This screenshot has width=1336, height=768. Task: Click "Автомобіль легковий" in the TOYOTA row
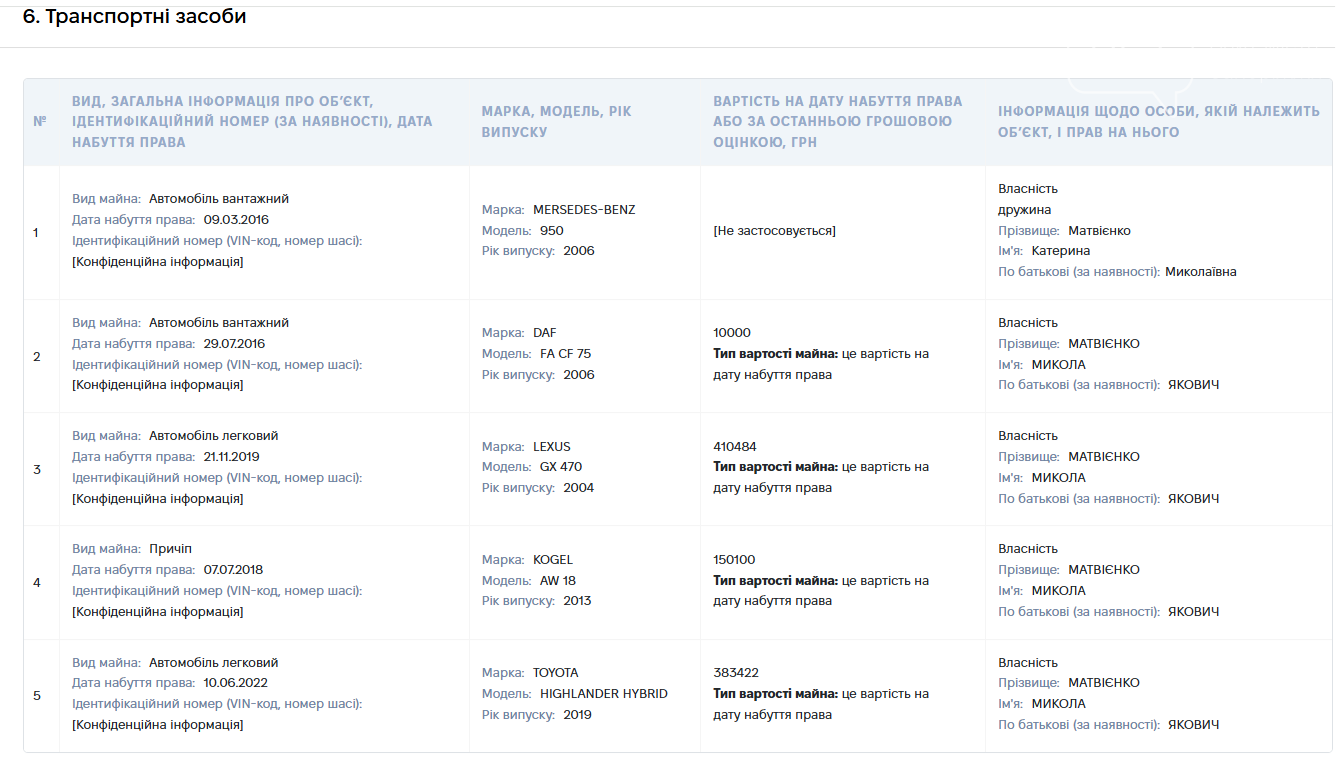pyautogui.click(x=214, y=662)
